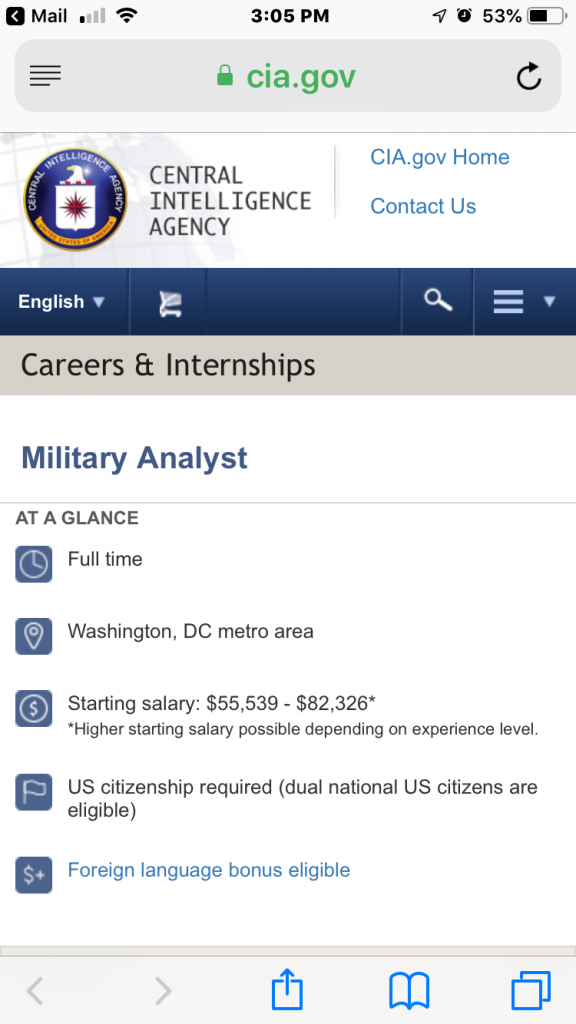Open Safari bookmarks book icon
The width and height of the screenshot is (576, 1024).
(409, 991)
